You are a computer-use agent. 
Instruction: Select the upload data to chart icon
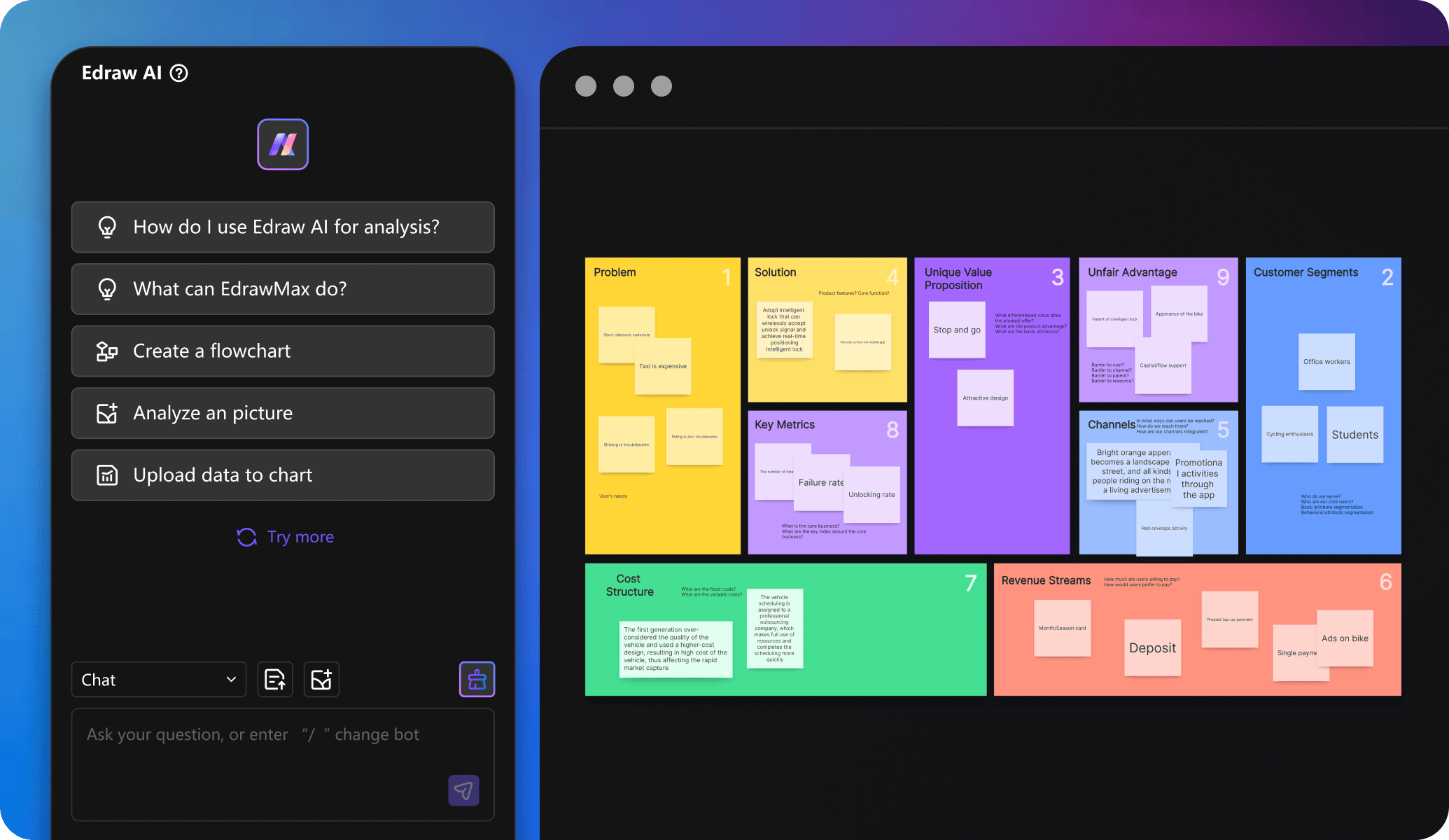[108, 475]
